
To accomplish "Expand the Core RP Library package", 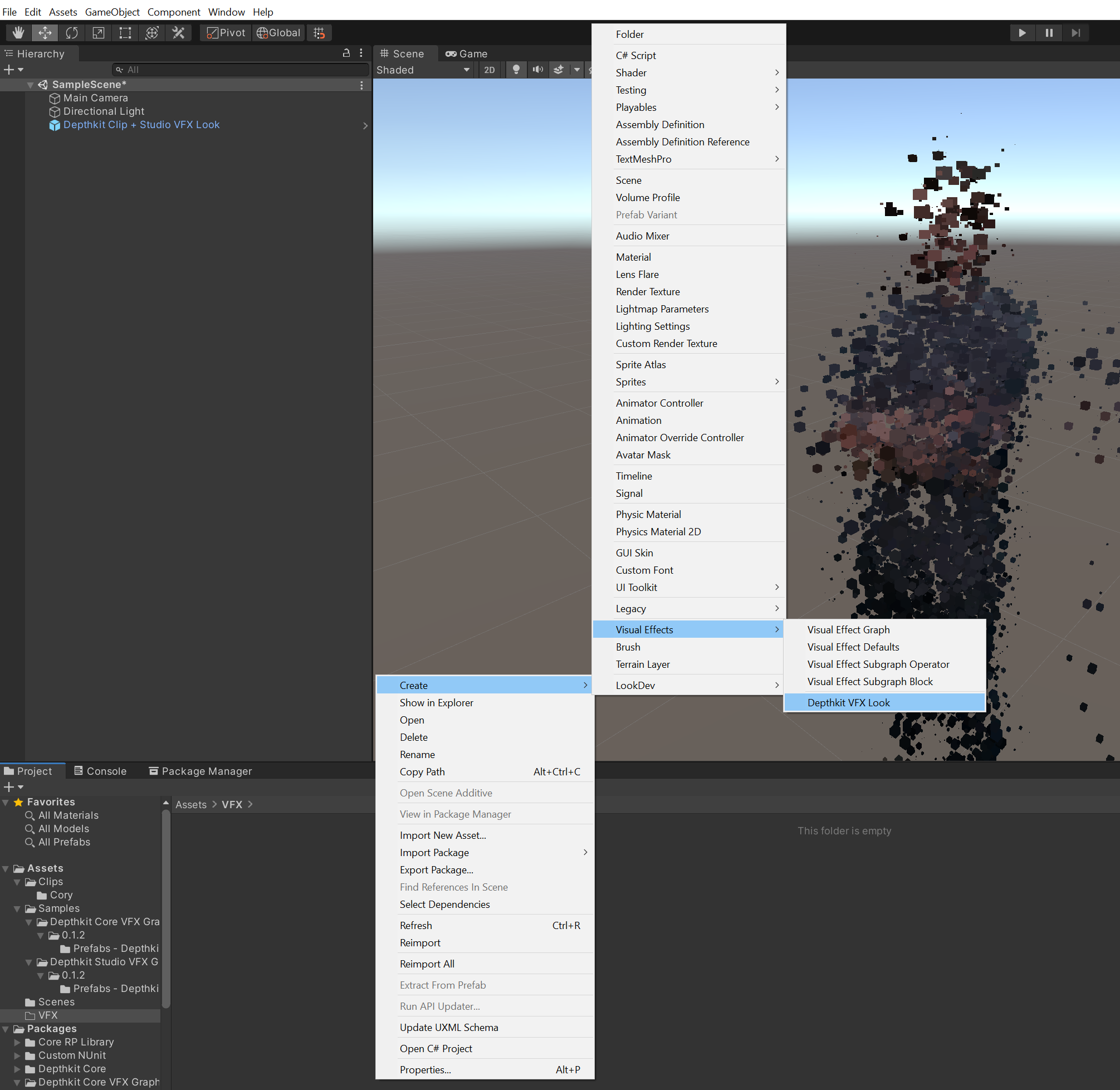I will point(17,1042).
